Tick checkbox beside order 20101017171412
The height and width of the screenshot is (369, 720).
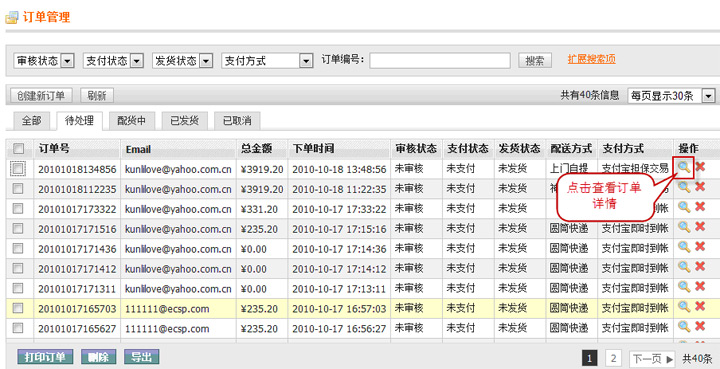(18, 268)
